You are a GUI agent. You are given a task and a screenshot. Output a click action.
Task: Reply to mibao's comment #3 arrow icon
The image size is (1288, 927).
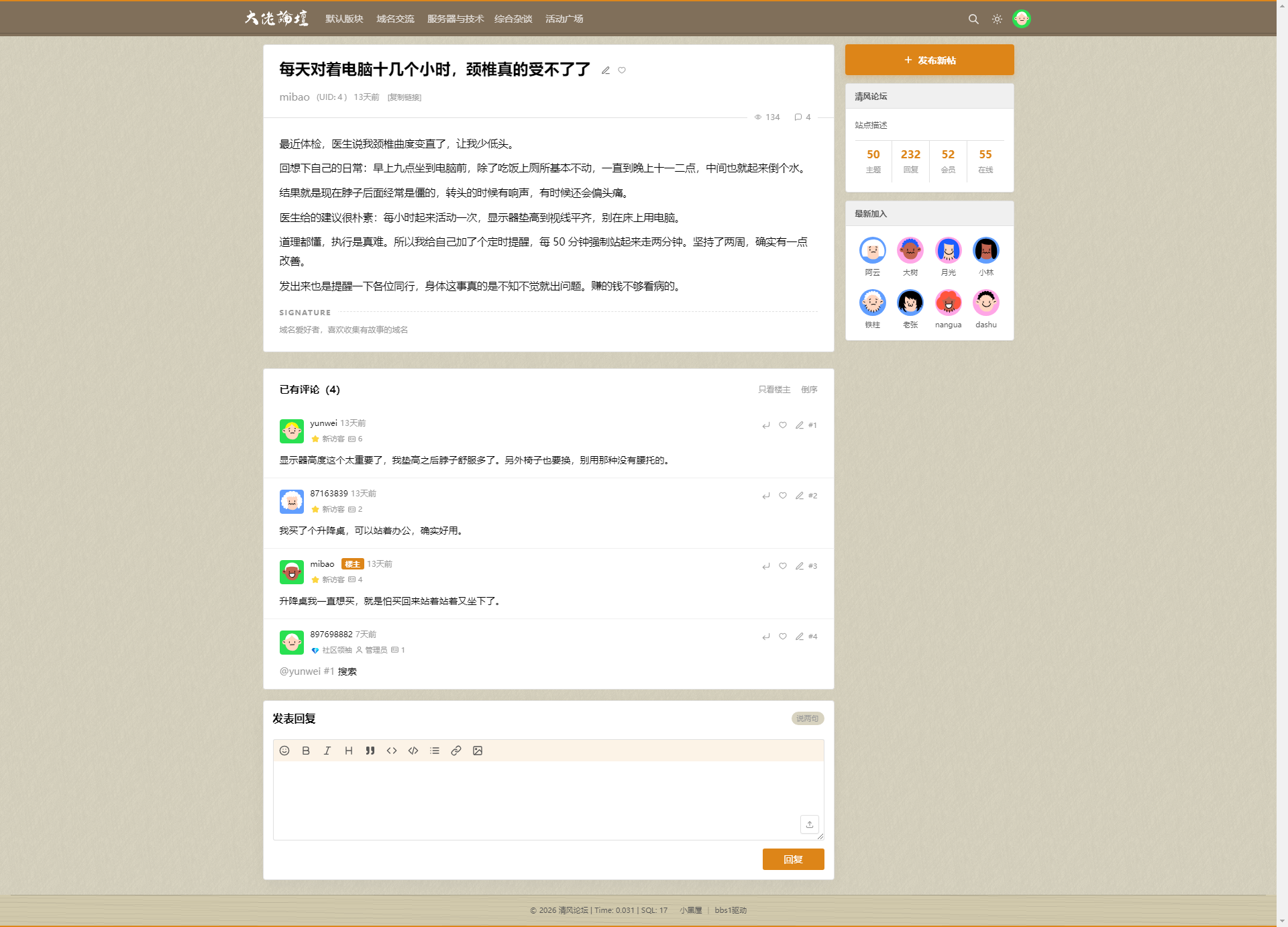click(x=766, y=566)
